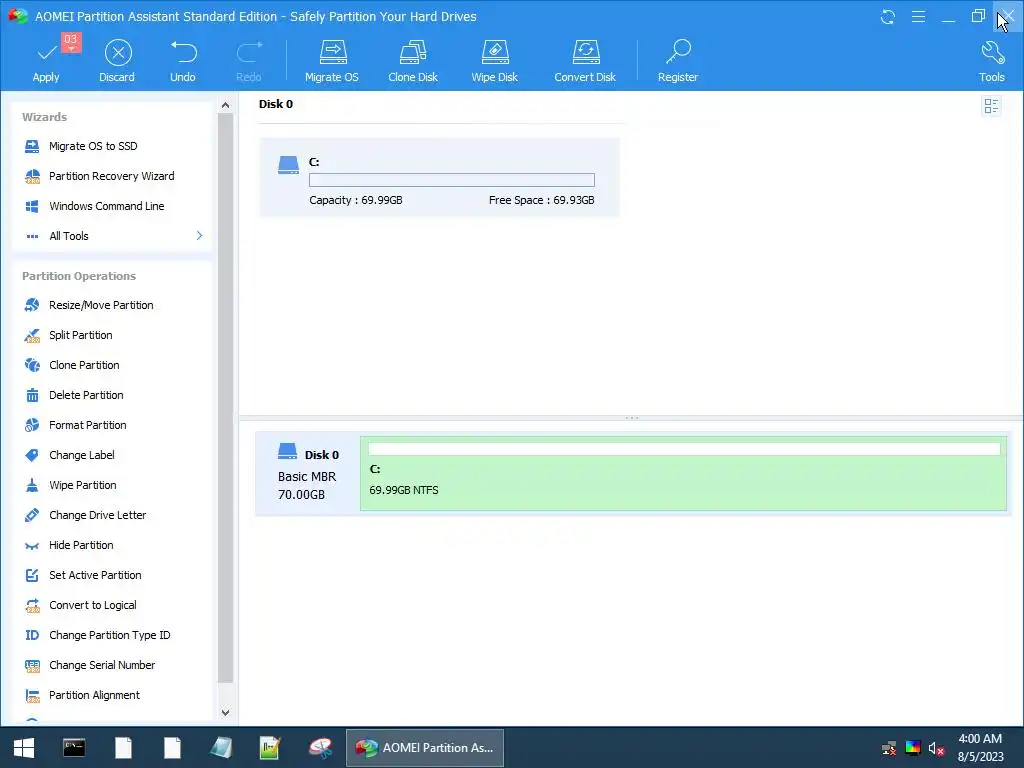This screenshot has height=768, width=1024.
Task: Select the C: partition card in top pane
Action: tap(439, 177)
